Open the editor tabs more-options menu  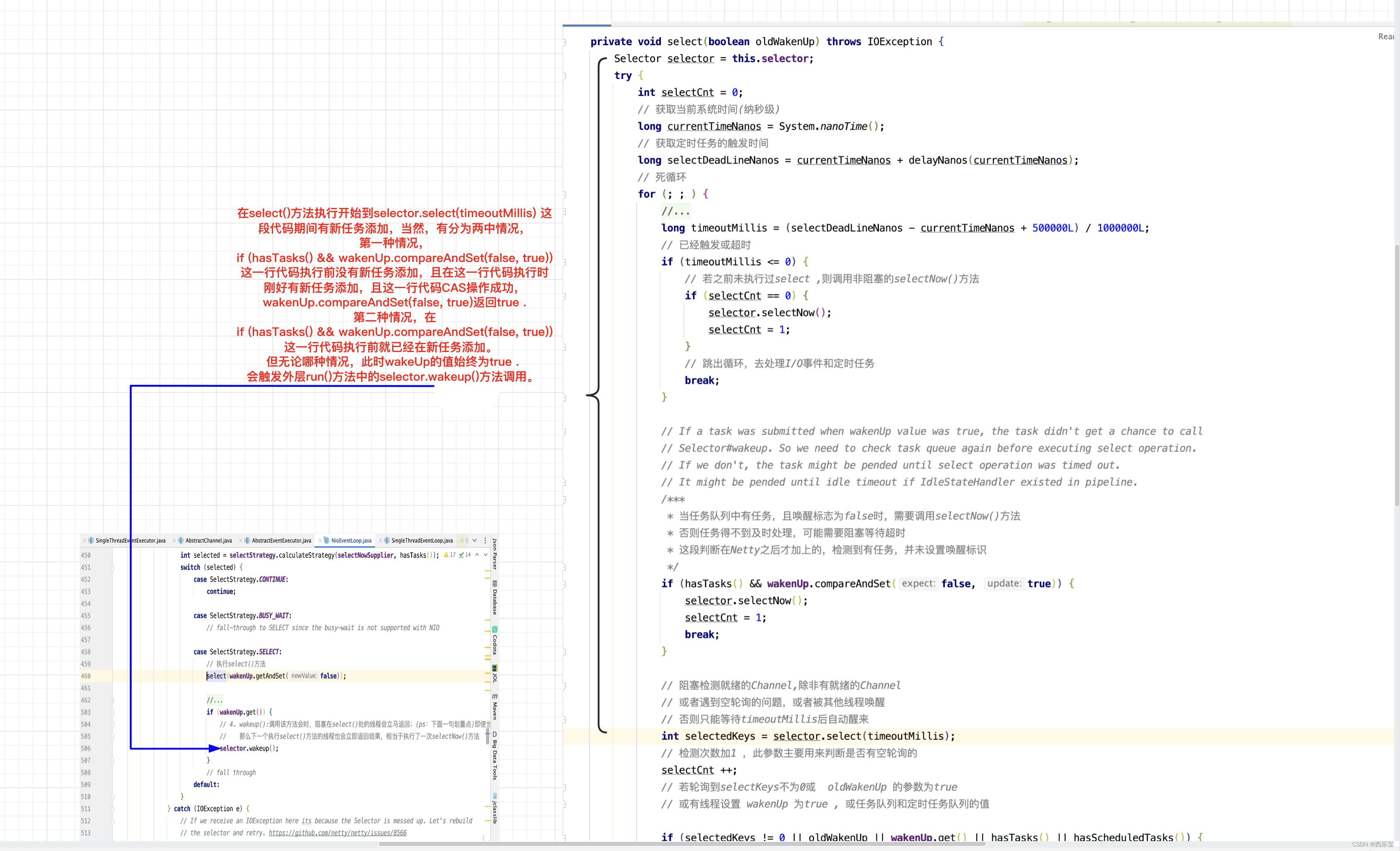coord(485,540)
